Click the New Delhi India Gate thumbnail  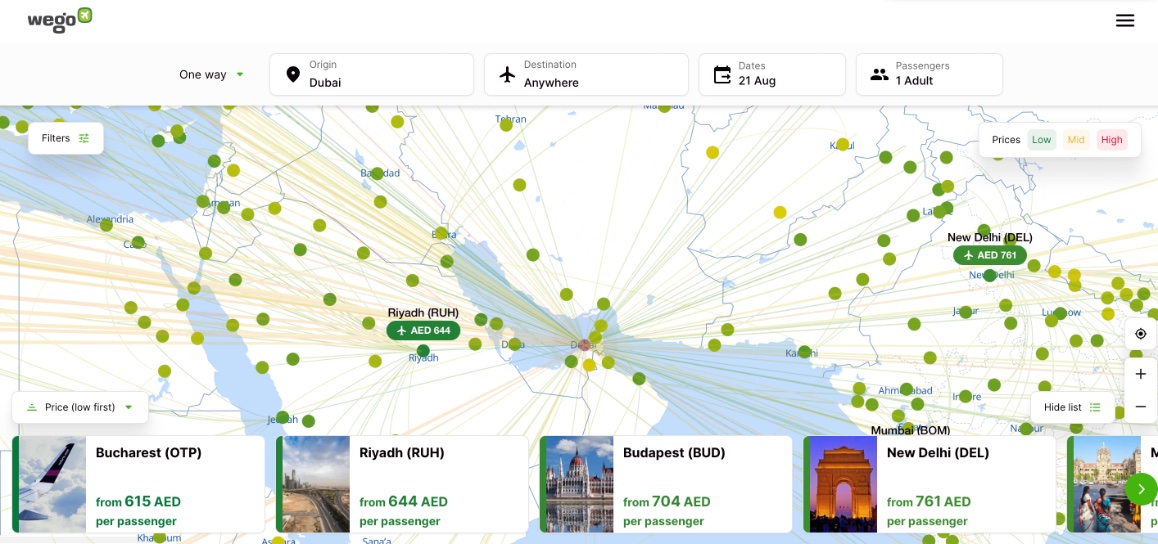click(843, 484)
